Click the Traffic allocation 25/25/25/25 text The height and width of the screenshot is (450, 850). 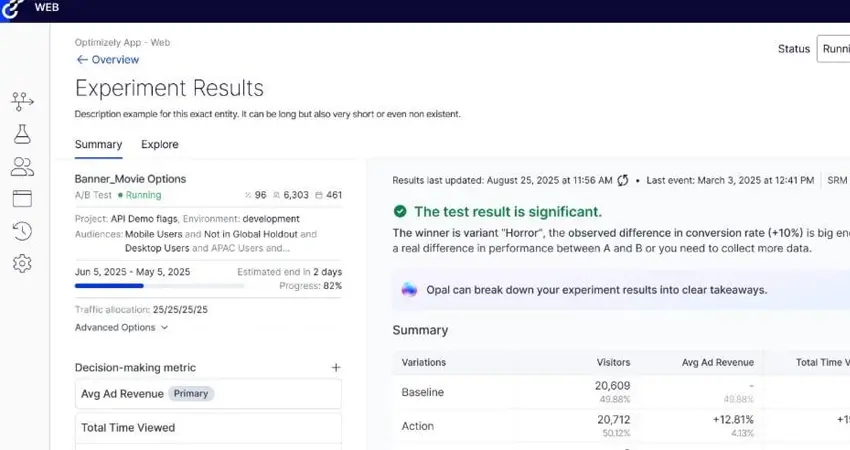[141, 310]
